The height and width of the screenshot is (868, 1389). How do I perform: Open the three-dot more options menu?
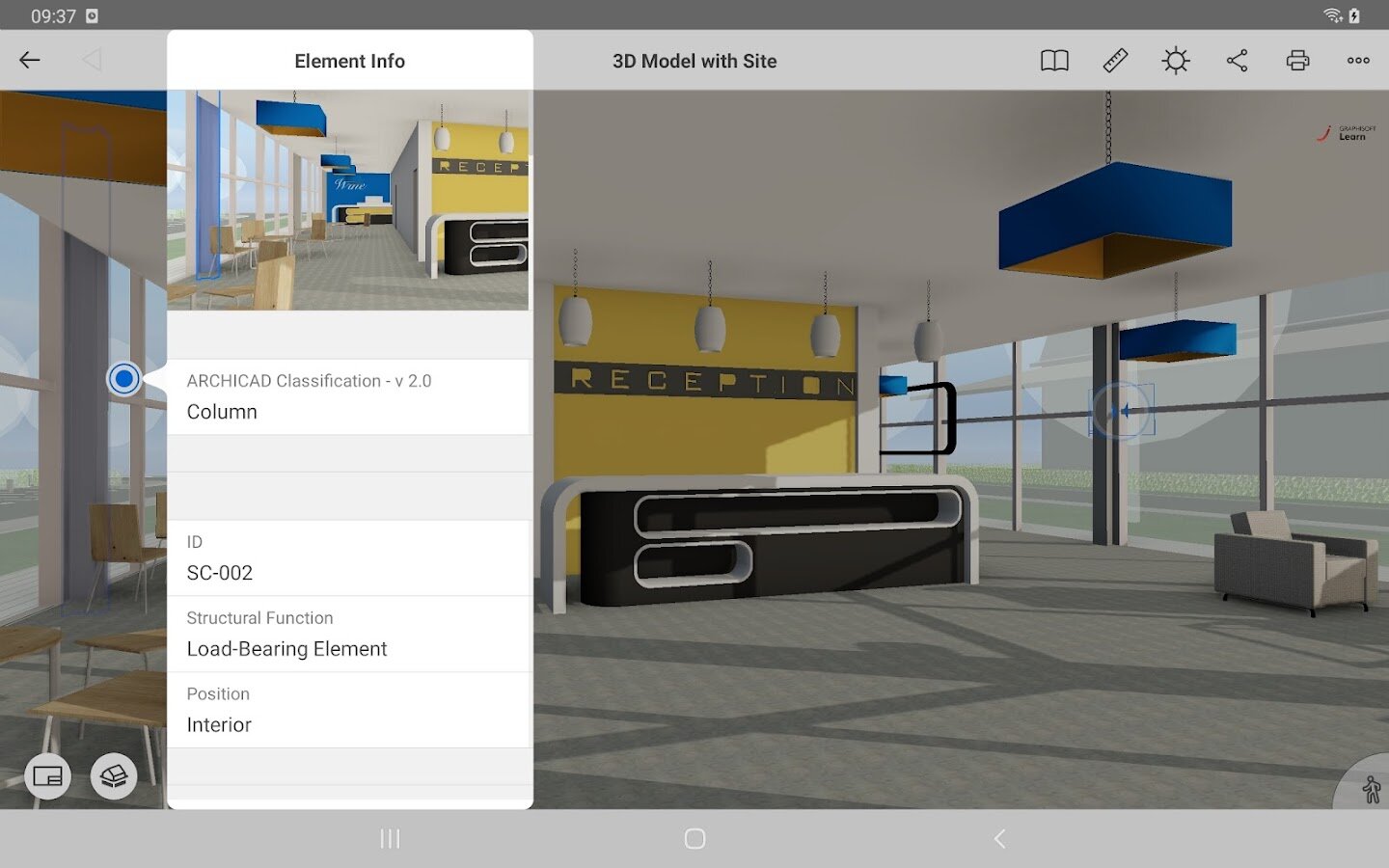tap(1358, 61)
